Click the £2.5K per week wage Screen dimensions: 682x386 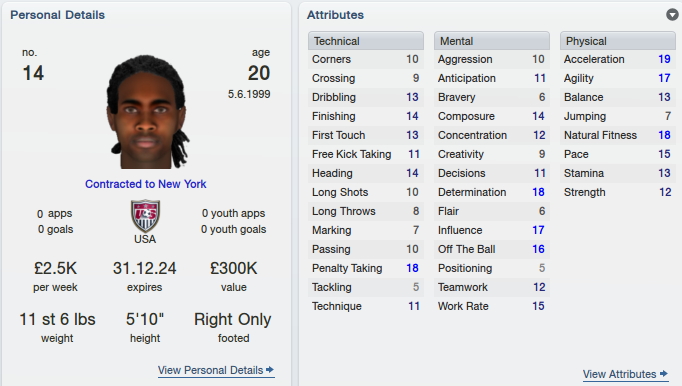(x=56, y=269)
